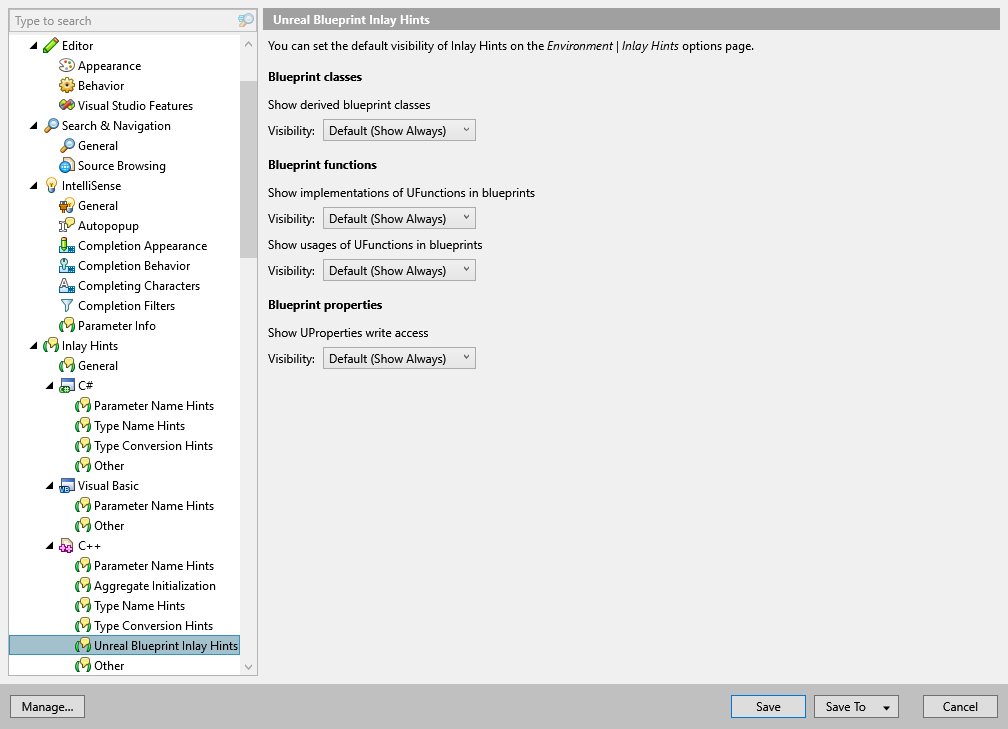
Task: Click the Type Conversion Hints icon under C#
Action: [x=82, y=446]
